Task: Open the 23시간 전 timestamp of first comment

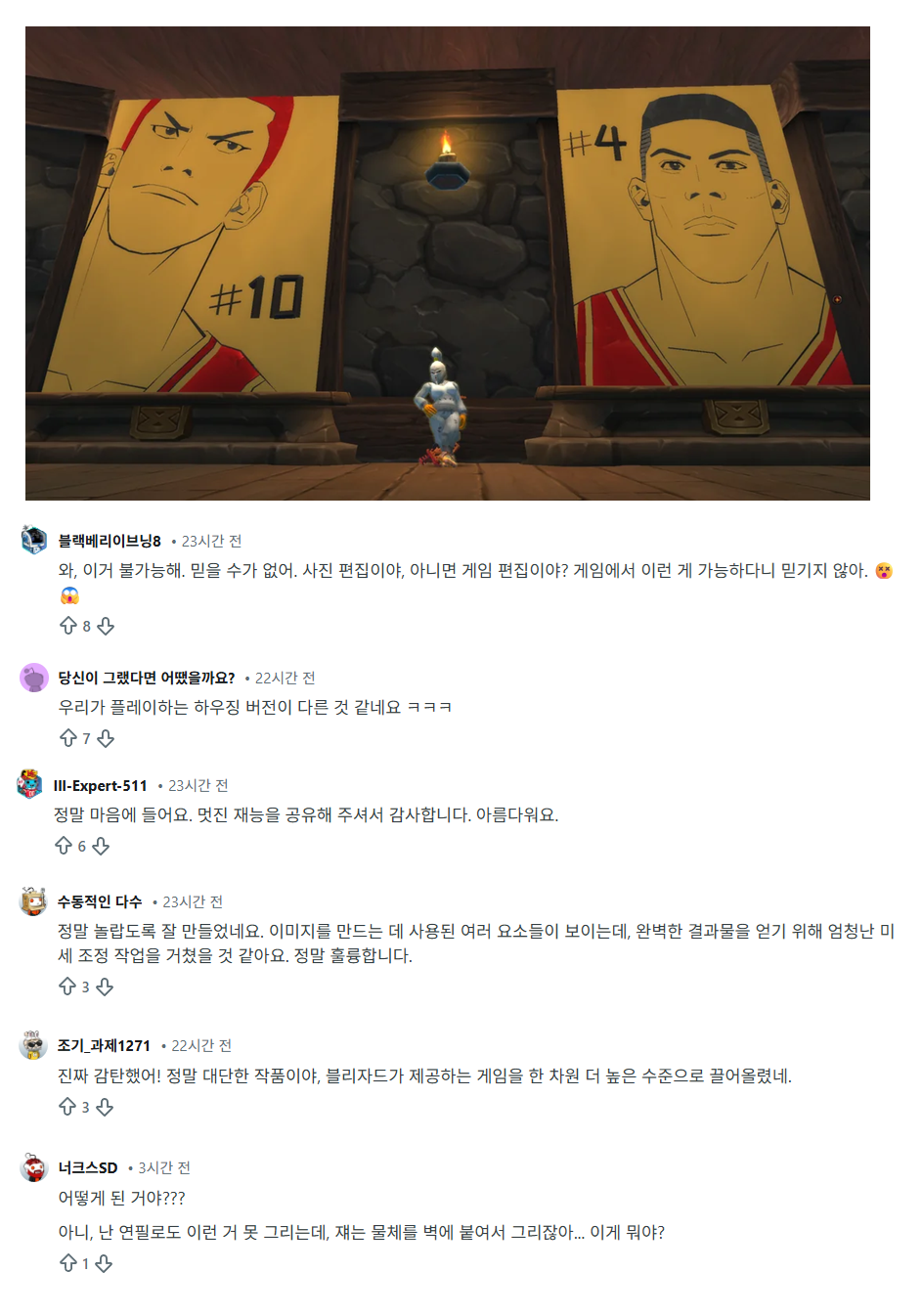Action: [211, 541]
